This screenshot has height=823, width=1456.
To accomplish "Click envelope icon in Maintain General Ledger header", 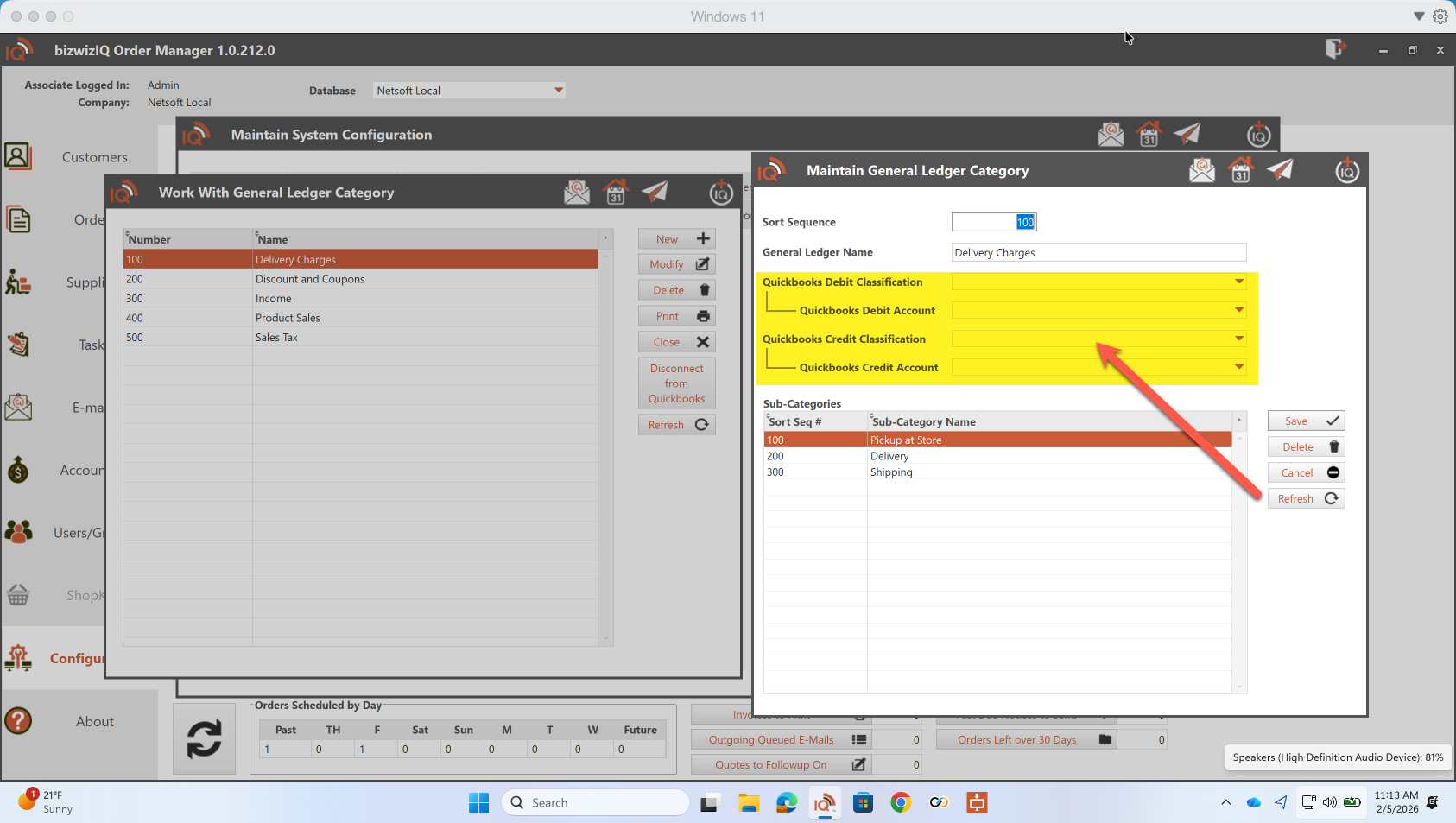I will point(1201,171).
